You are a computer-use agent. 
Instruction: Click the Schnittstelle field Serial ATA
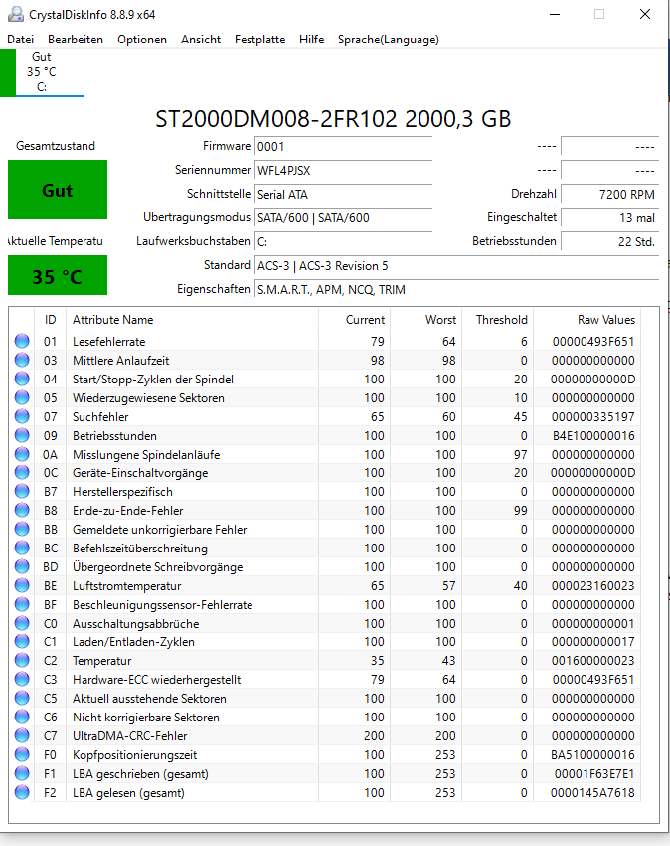tap(343, 194)
